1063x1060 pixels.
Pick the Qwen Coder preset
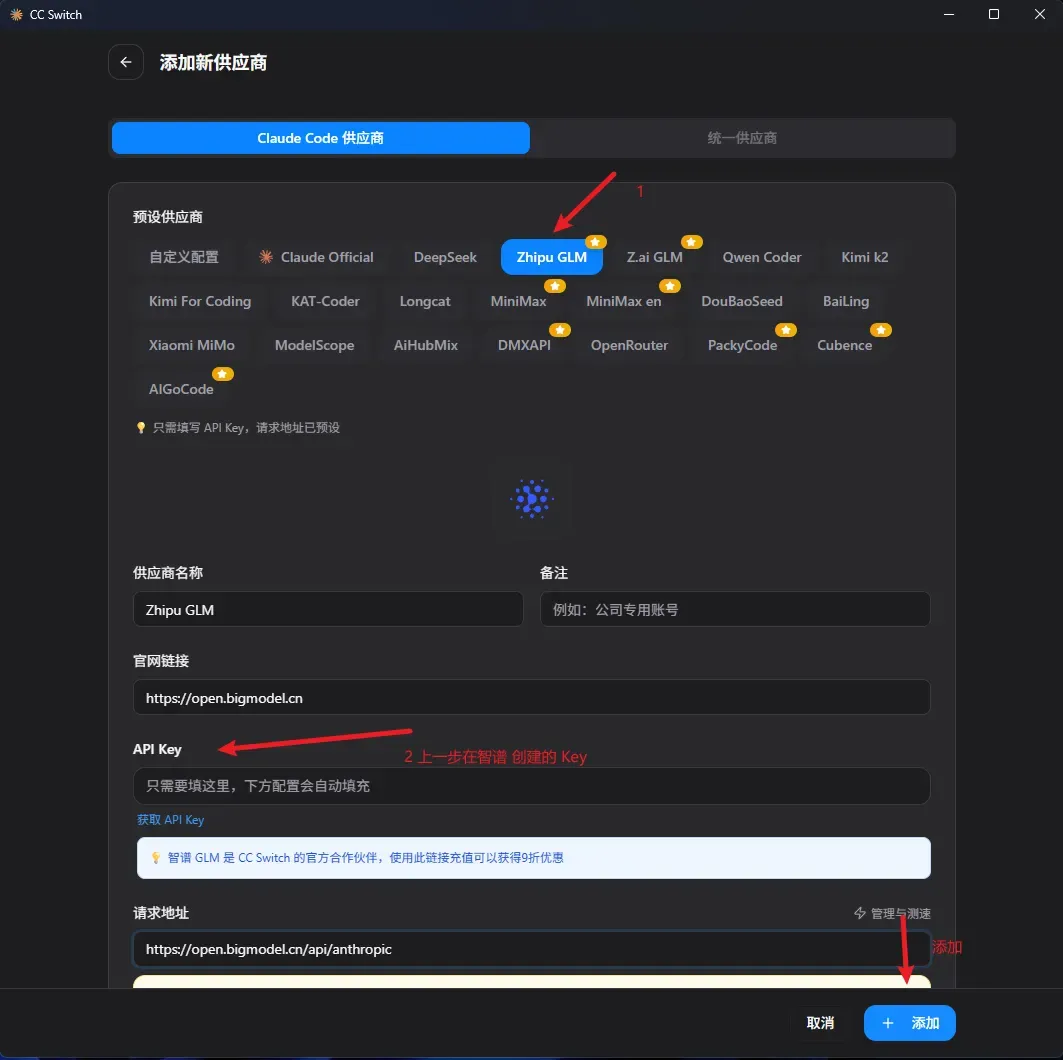pyautogui.click(x=761, y=258)
